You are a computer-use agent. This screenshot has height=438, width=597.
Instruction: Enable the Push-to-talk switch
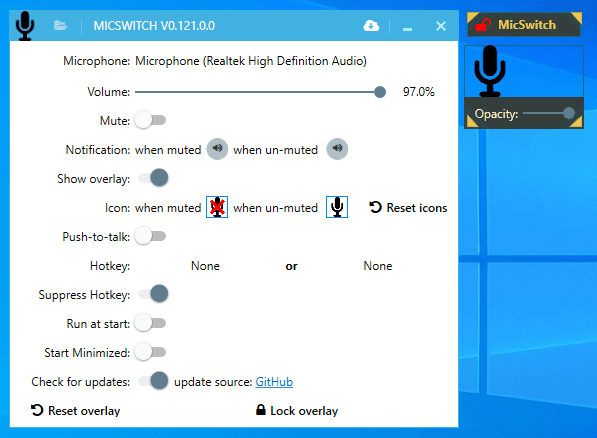click(150, 236)
